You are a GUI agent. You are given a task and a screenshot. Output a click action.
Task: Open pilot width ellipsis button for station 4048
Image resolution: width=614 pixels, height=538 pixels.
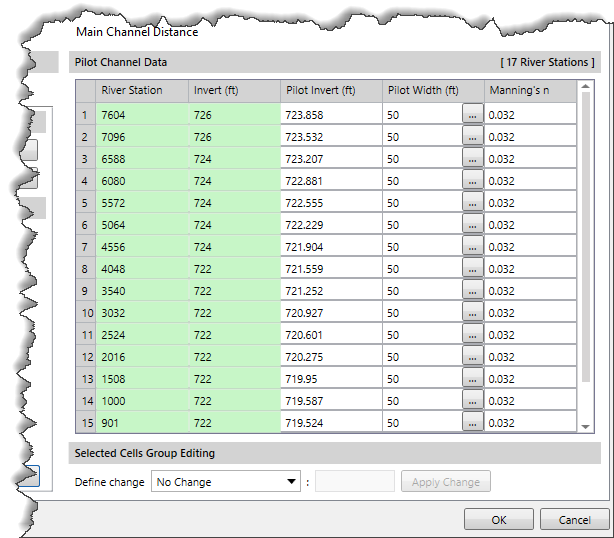tap(473, 268)
